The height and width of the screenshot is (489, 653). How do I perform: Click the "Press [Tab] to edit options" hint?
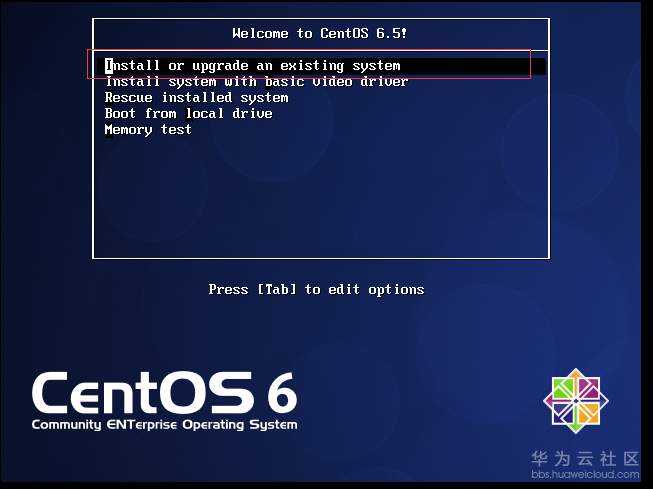coord(316,289)
